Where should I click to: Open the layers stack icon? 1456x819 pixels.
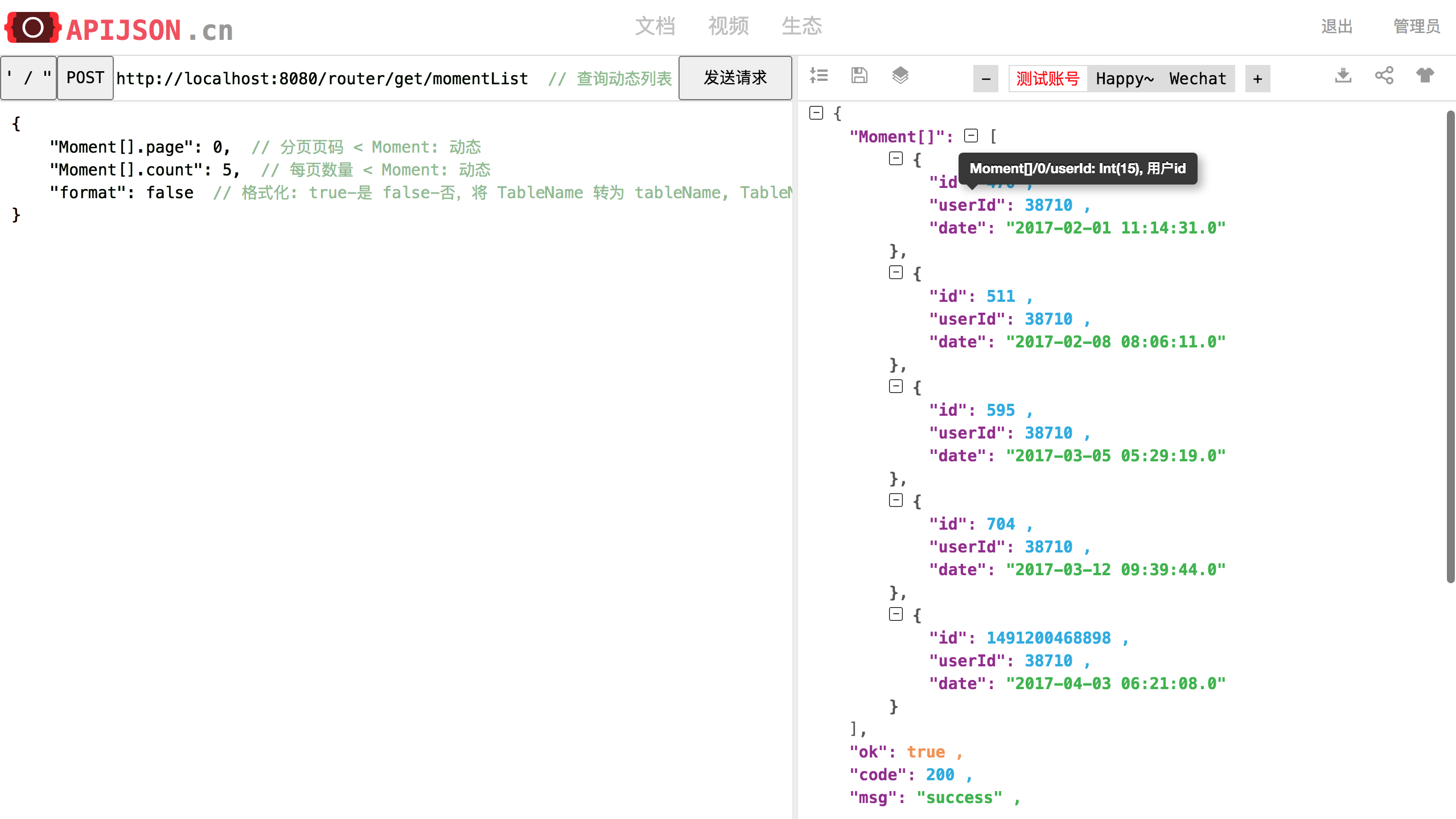coord(900,75)
